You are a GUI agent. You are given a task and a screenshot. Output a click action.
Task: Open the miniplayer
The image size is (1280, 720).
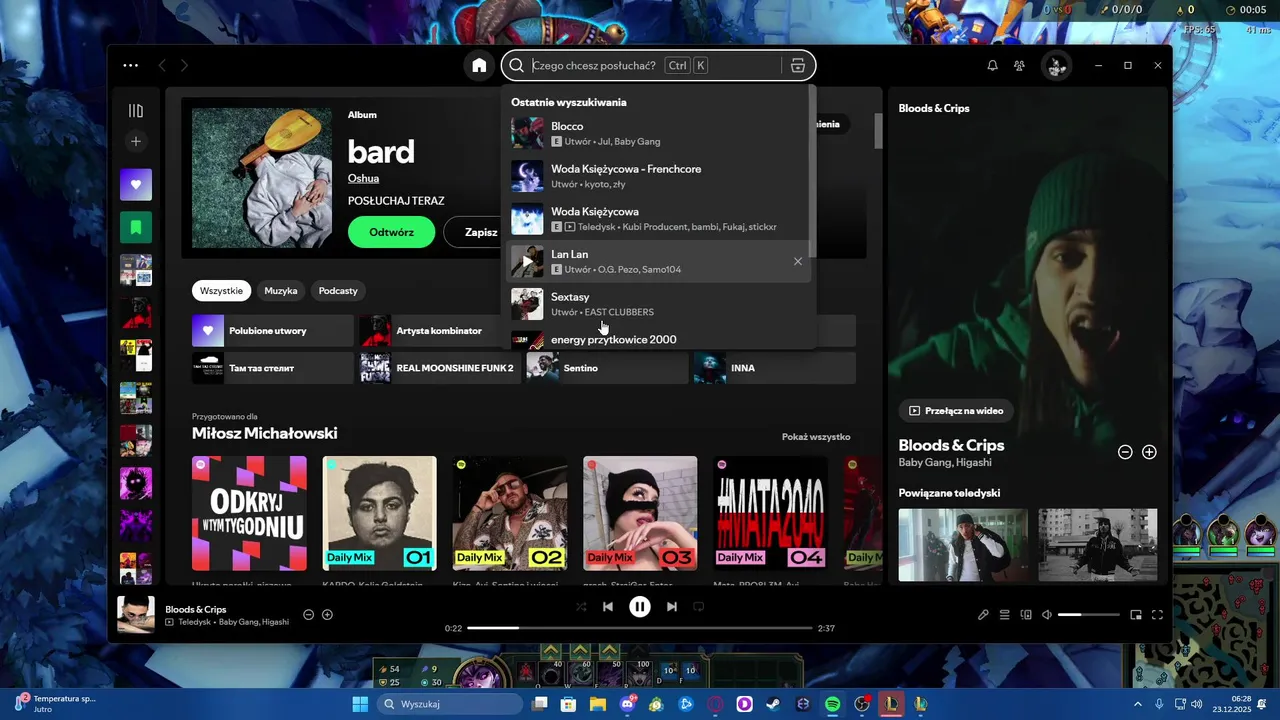click(1136, 615)
